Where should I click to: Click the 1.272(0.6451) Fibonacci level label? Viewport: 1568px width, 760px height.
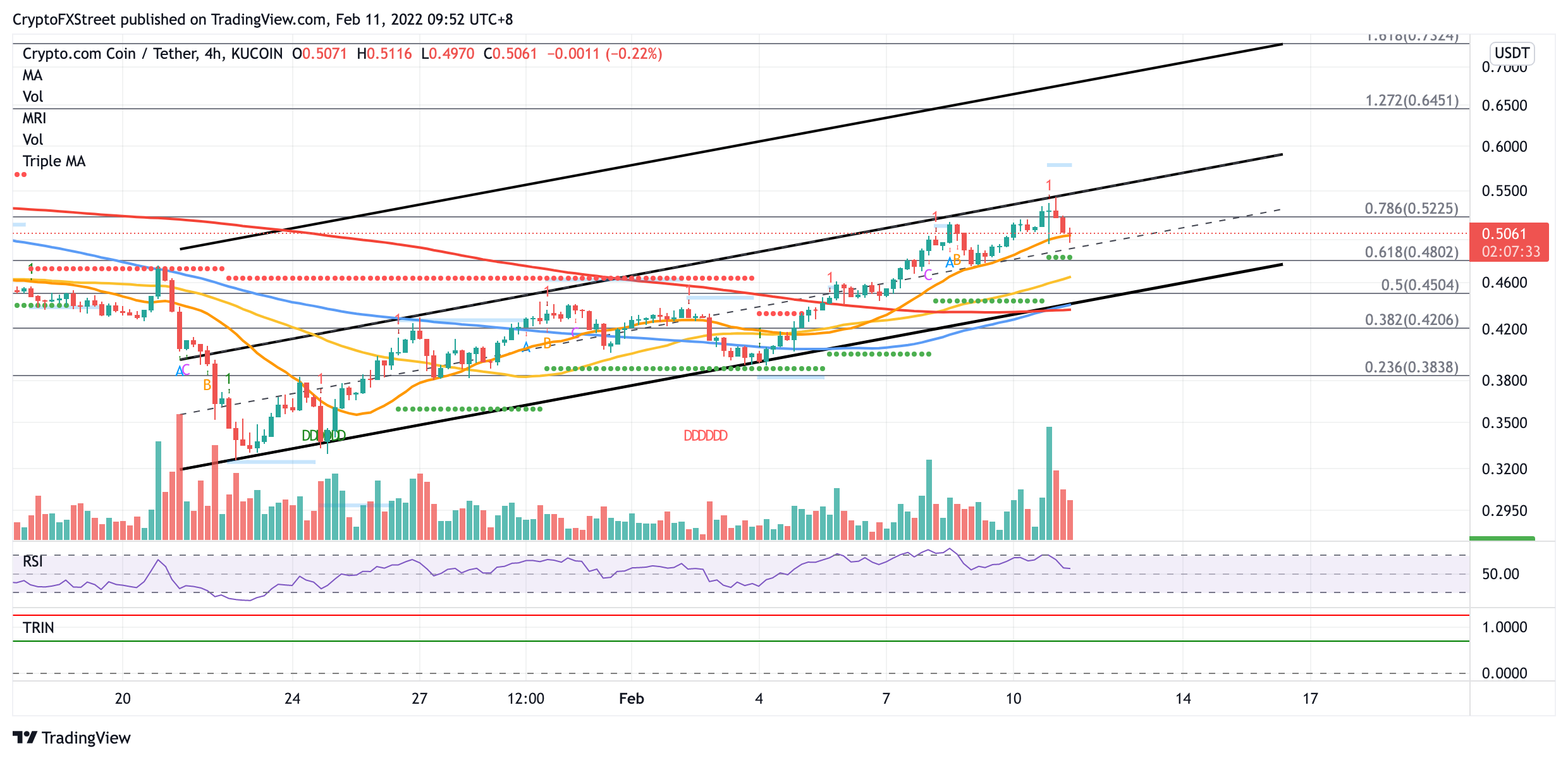point(1412,101)
